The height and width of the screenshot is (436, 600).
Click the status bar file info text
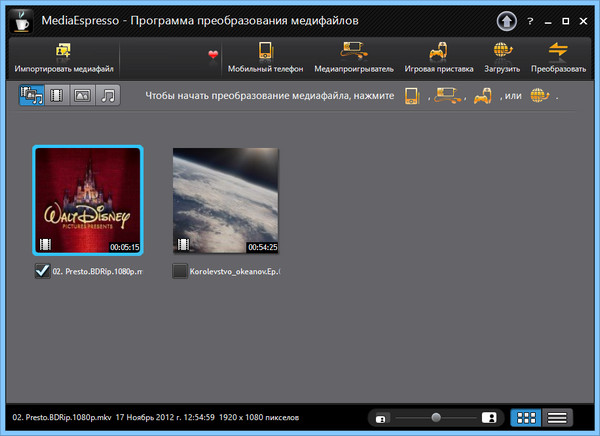(x=155, y=417)
